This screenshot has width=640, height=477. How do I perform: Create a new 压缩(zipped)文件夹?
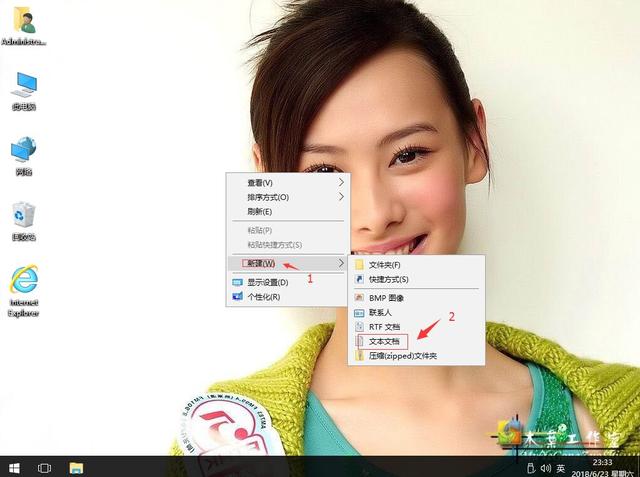(x=416, y=356)
